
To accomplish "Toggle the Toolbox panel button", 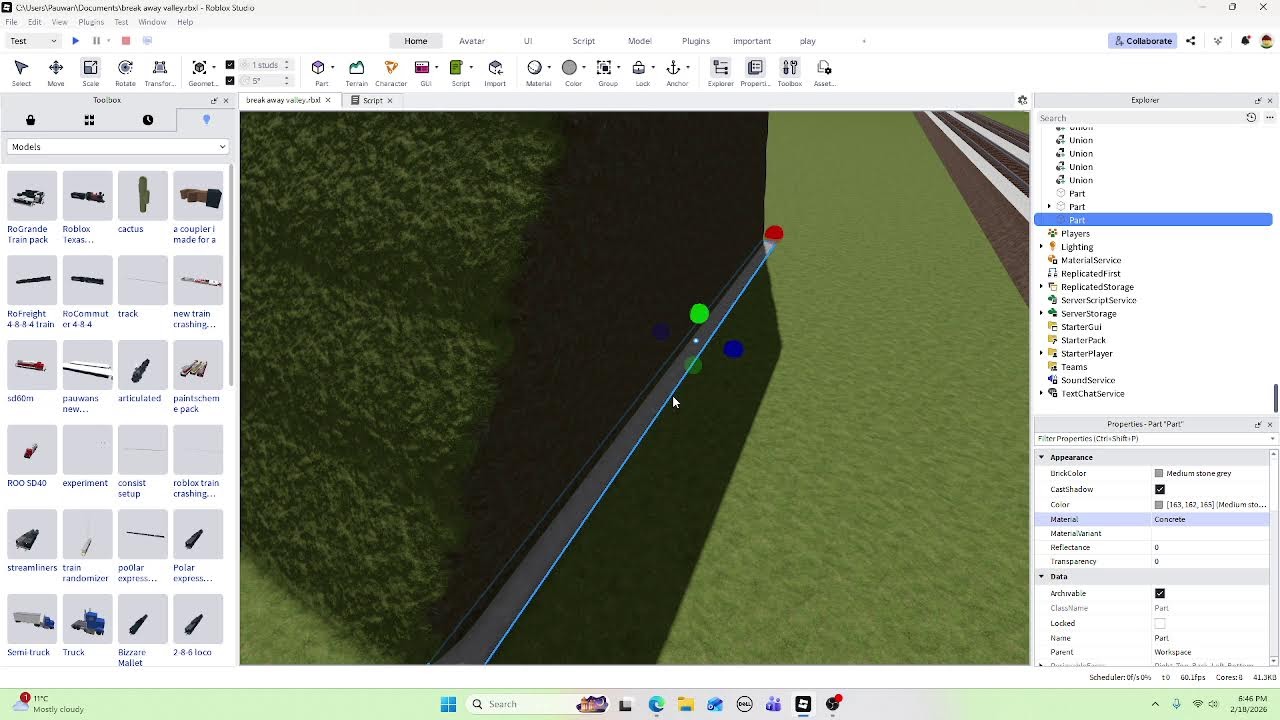I will point(790,72).
